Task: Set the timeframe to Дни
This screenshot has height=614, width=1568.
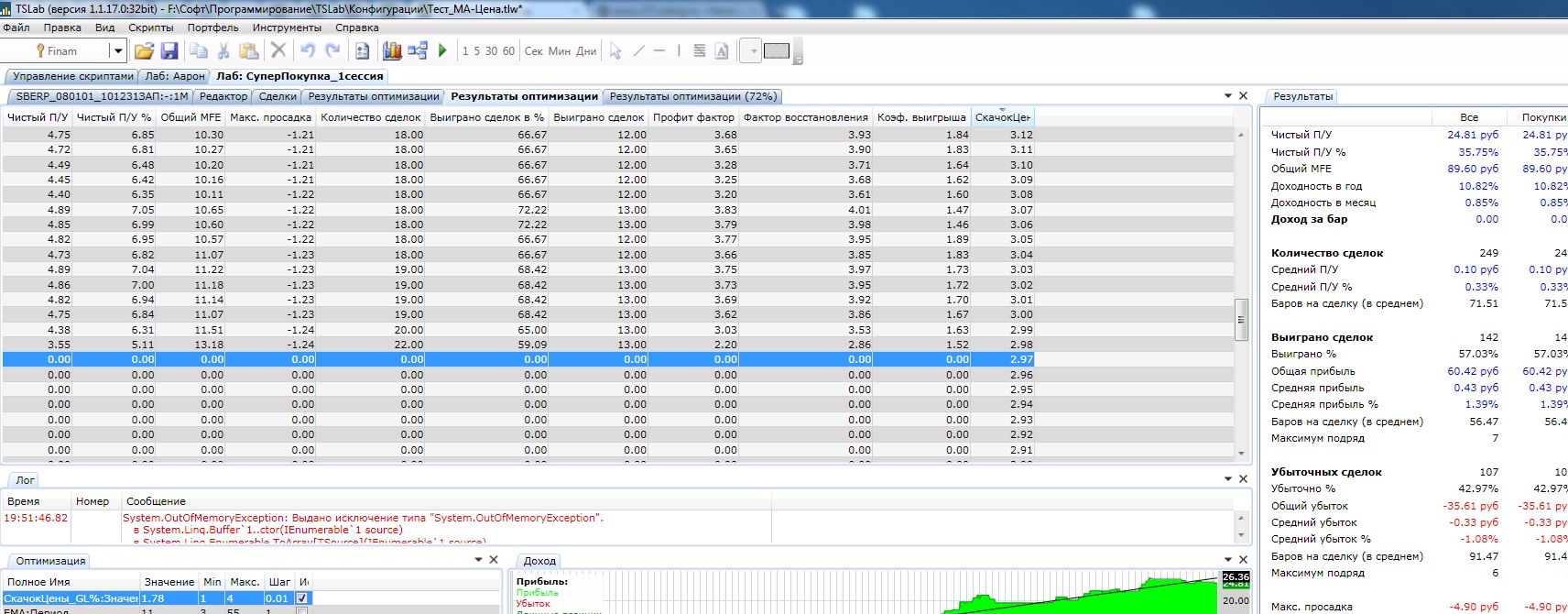Action: tap(586, 51)
